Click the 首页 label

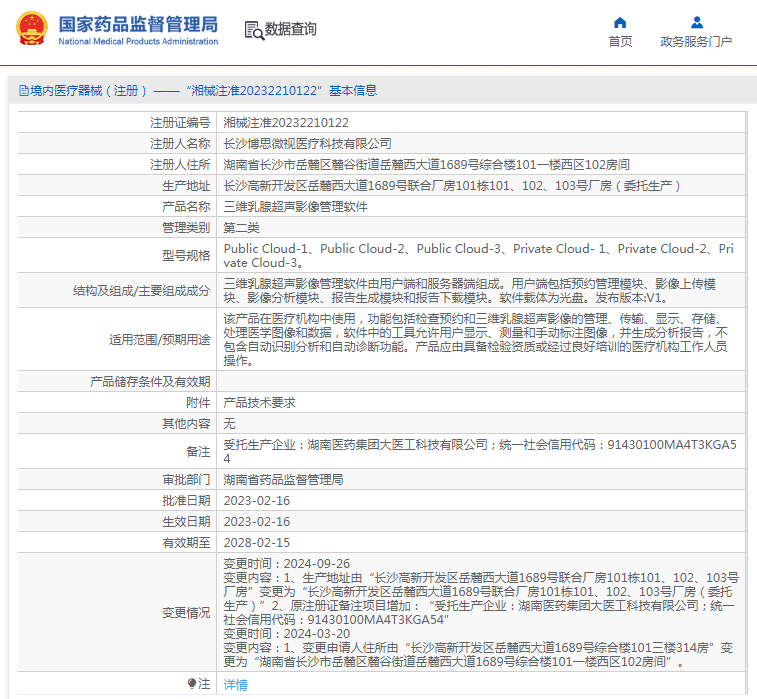(x=620, y=42)
